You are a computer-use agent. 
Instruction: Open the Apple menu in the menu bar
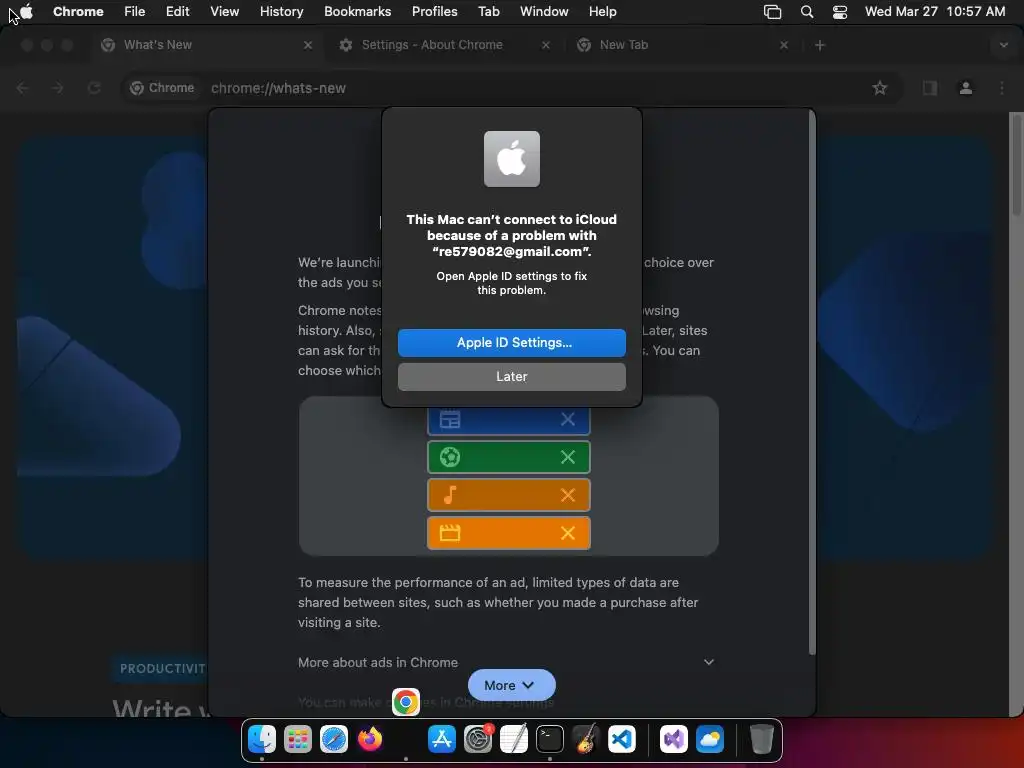pyautogui.click(x=26, y=12)
